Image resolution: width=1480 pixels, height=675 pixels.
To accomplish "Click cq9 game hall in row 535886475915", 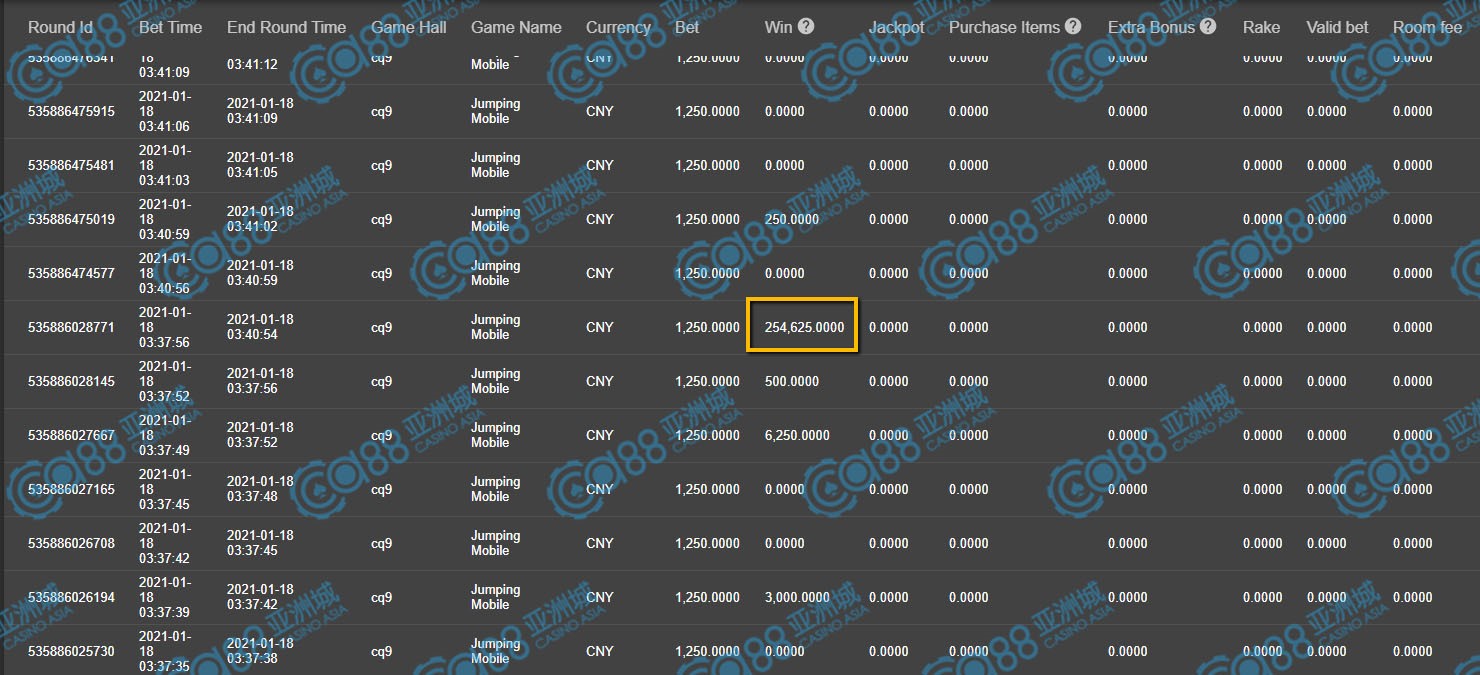I will [x=381, y=111].
